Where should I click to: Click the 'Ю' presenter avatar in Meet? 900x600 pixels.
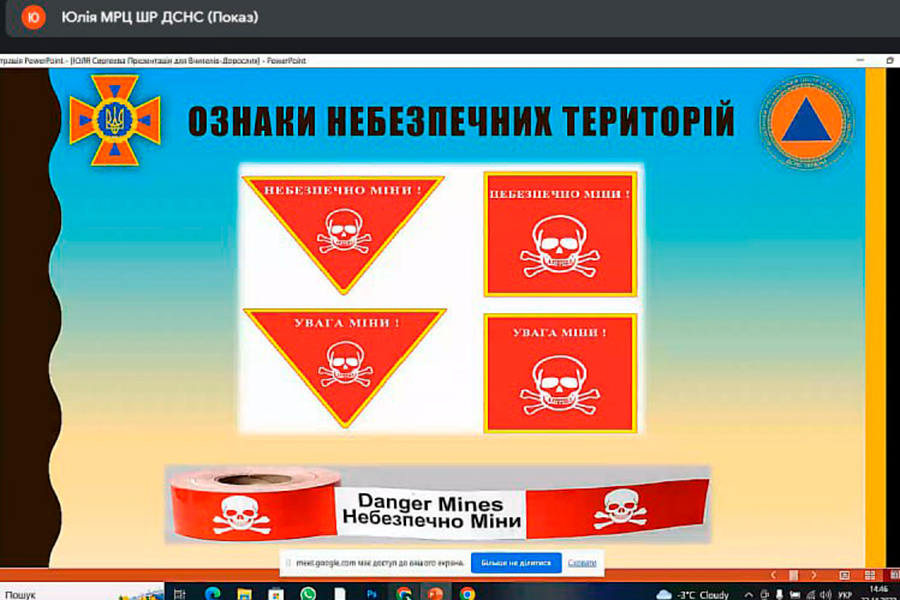pos(33,17)
